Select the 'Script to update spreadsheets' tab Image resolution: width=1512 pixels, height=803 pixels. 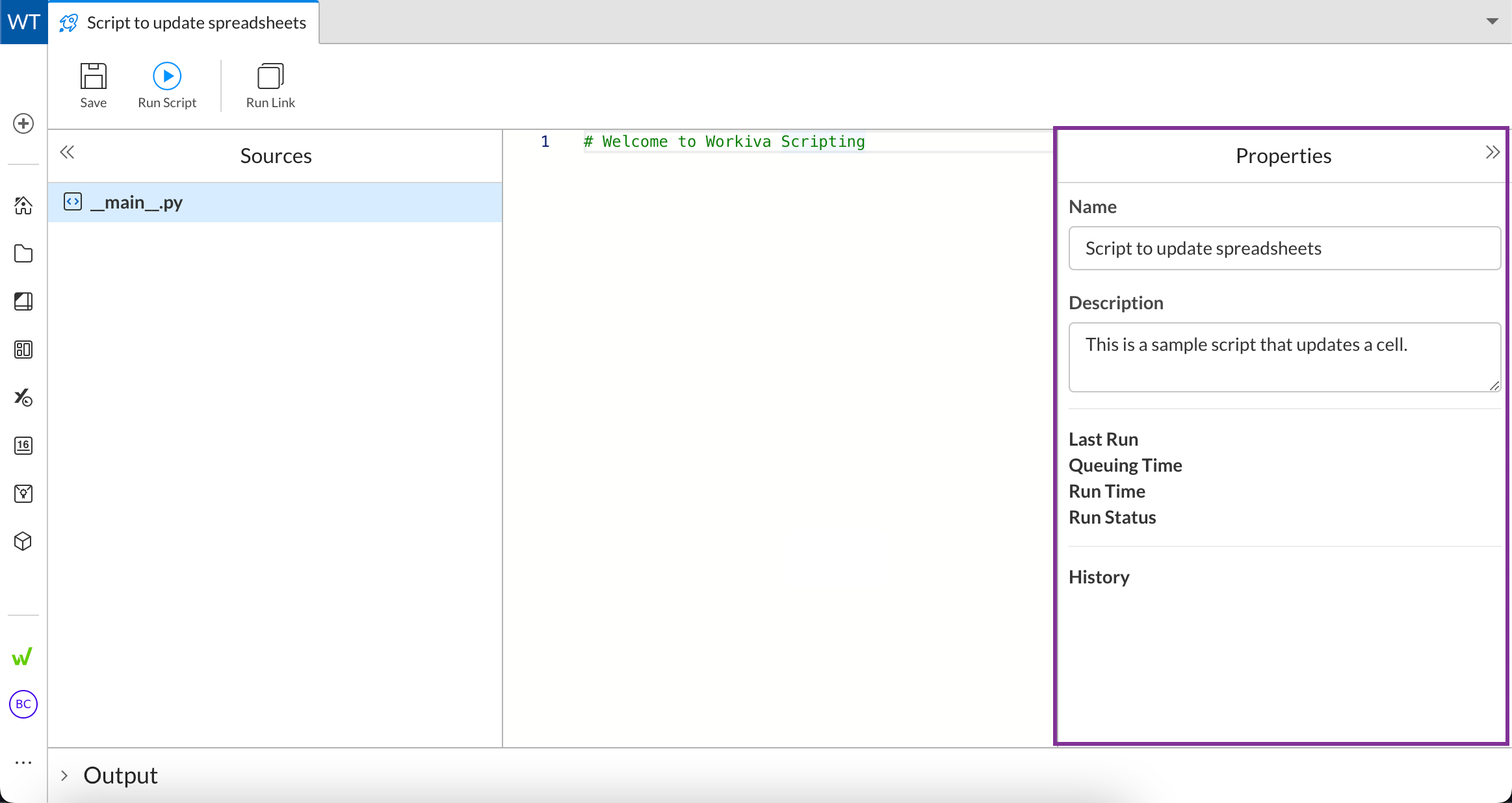183,23
